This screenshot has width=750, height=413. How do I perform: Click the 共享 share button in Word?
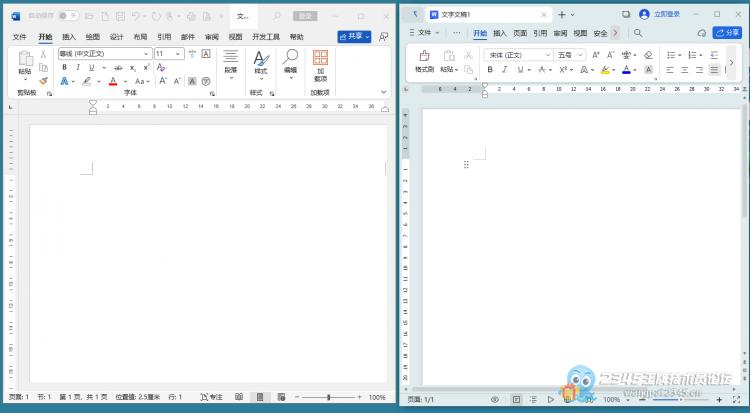pyautogui.click(x=353, y=36)
